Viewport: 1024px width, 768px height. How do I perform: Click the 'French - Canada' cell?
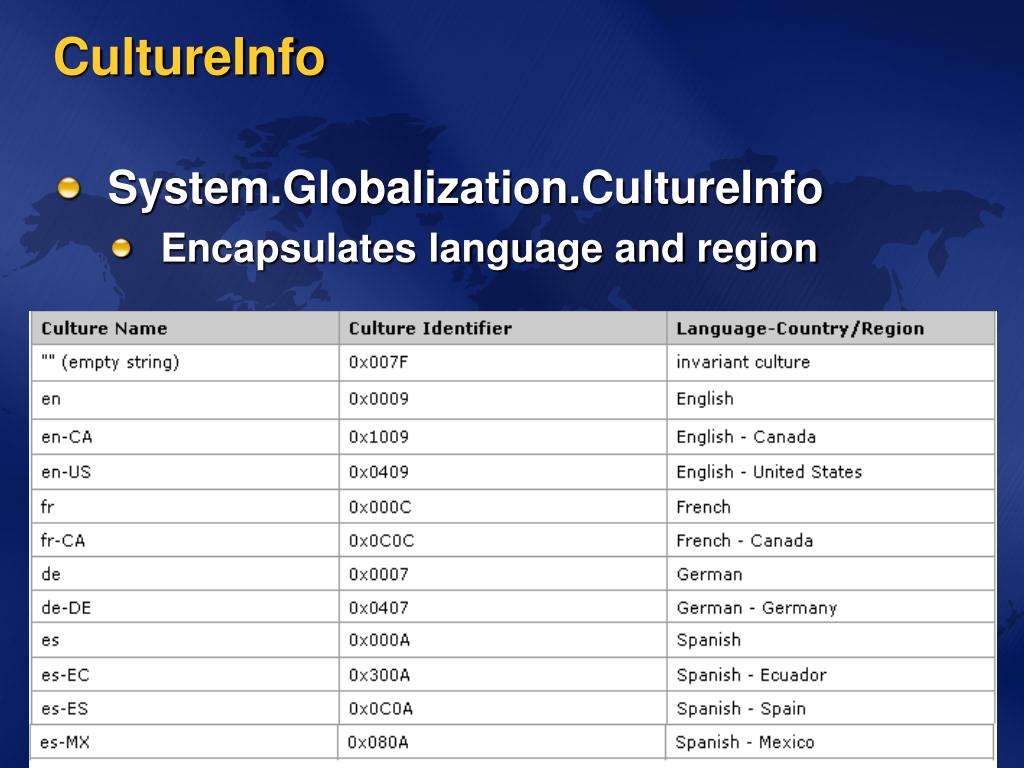click(x=831, y=541)
